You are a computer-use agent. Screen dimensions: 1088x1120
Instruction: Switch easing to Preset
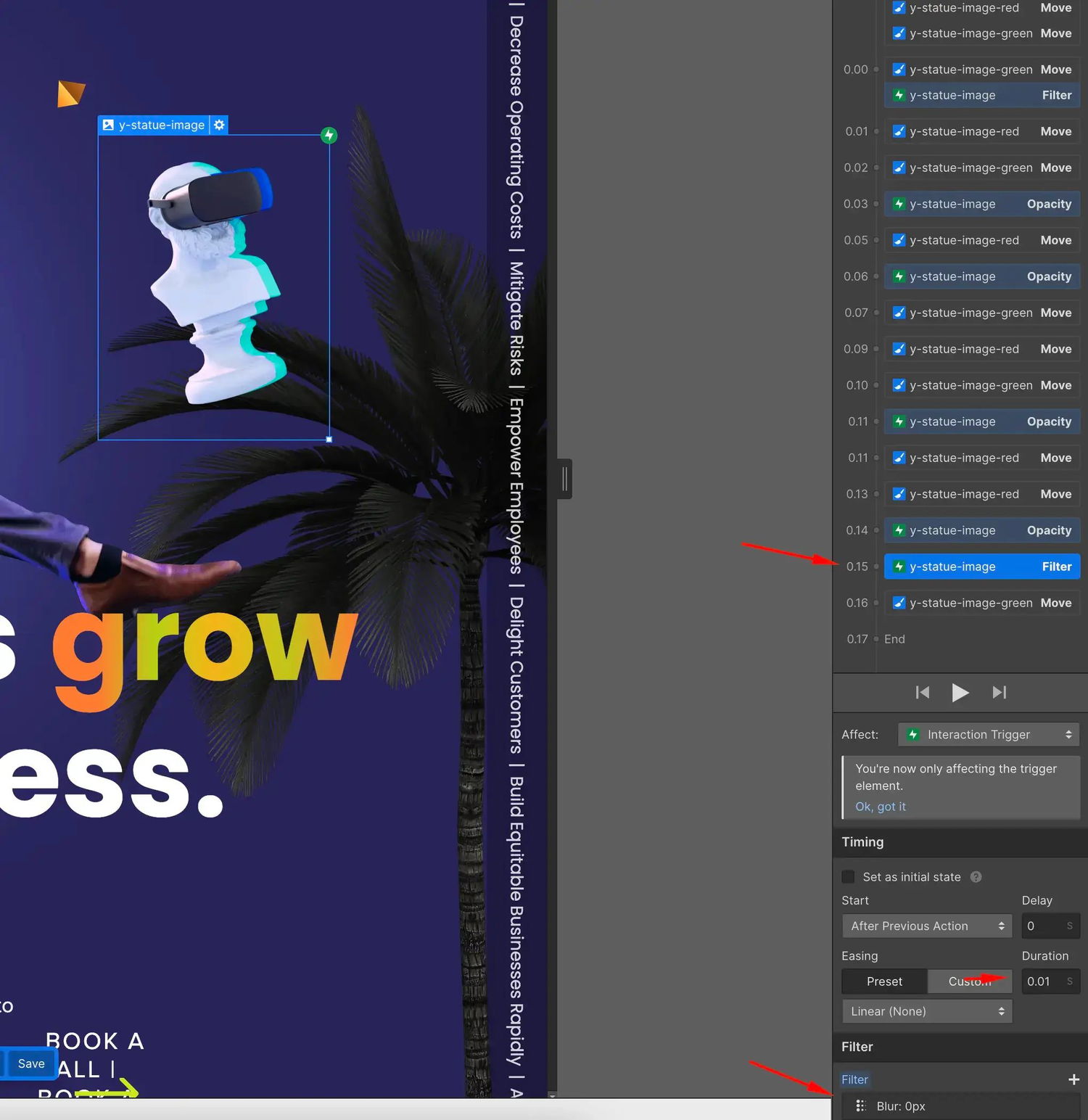coord(884,981)
